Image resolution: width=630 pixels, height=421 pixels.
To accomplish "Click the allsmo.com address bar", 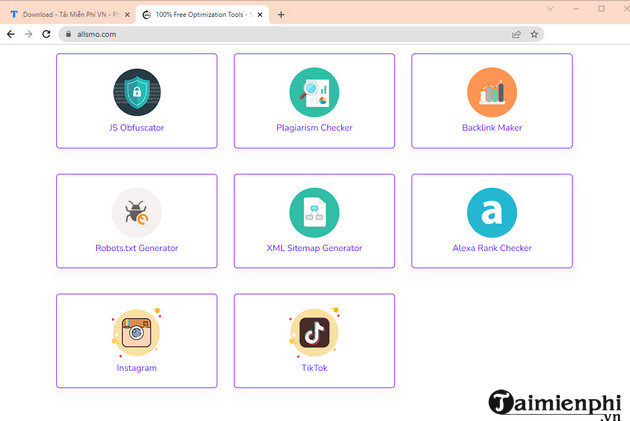I will [280, 33].
